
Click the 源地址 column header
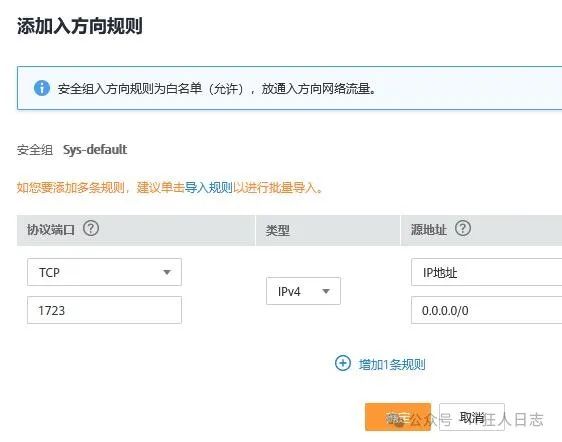pos(429,229)
